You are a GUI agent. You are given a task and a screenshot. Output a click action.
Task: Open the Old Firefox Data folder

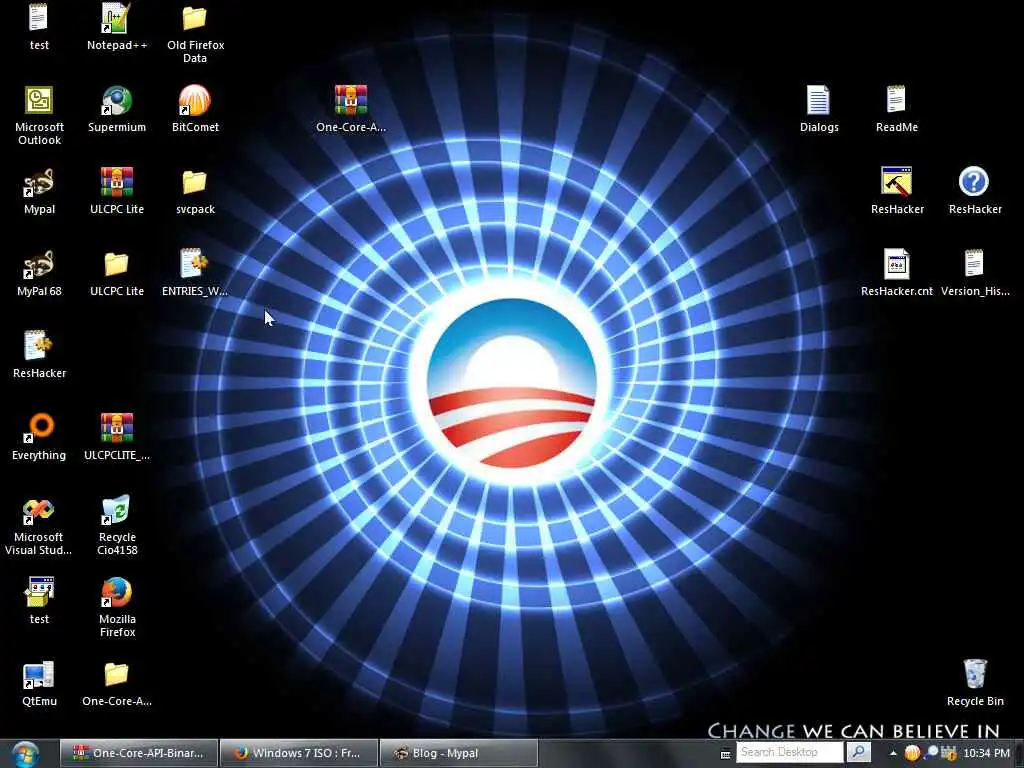pos(195,18)
